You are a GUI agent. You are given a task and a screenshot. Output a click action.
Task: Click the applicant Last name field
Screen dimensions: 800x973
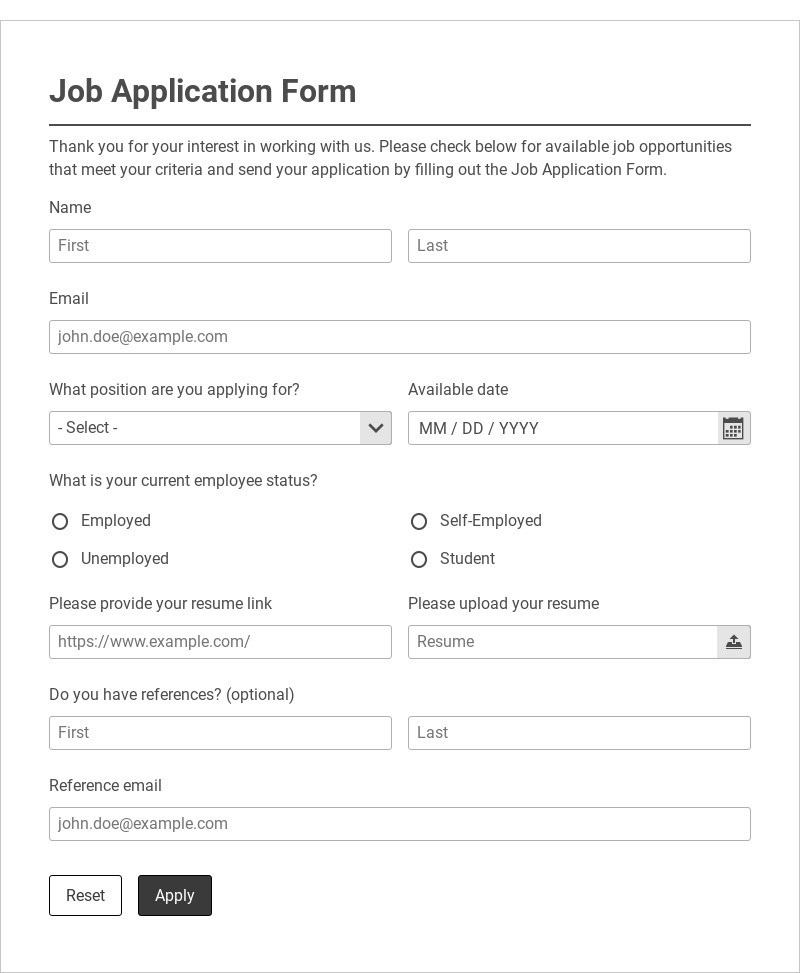pos(579,246)
